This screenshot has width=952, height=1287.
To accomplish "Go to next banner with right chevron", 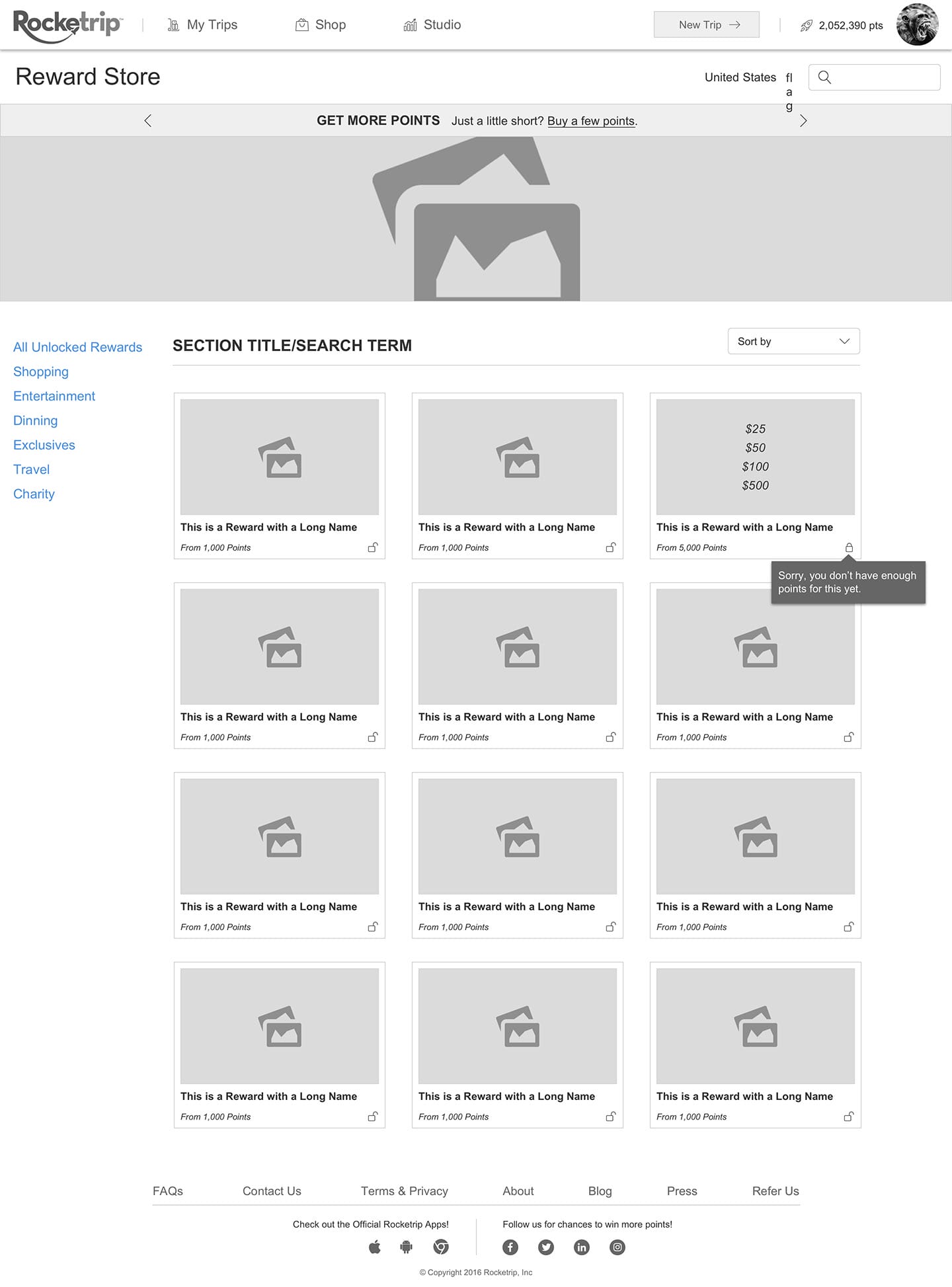I will click(803, 120).
